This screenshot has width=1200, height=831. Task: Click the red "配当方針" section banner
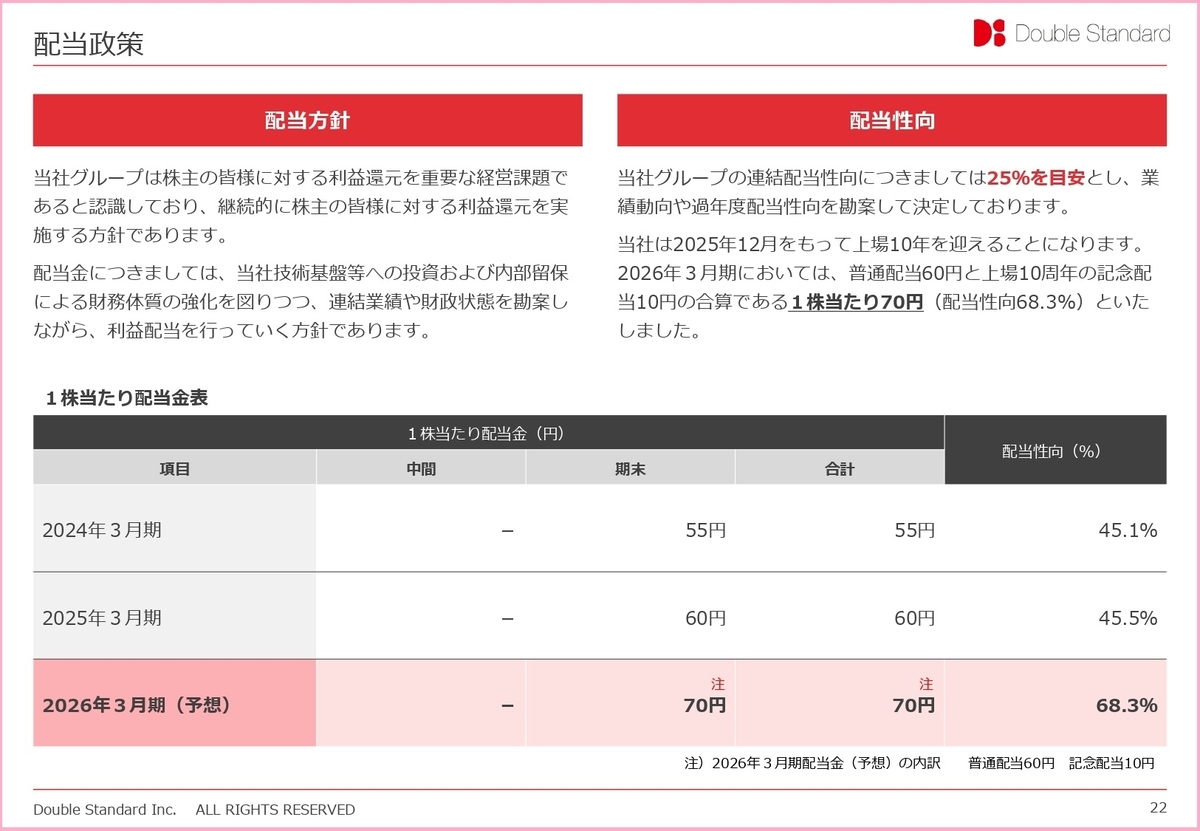(308, 120)
